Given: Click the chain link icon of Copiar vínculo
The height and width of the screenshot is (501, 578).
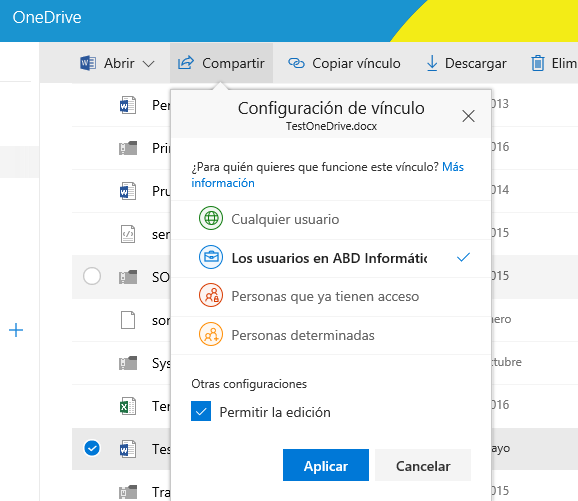Looking at the screenshot, I should (x=296, y=63).
